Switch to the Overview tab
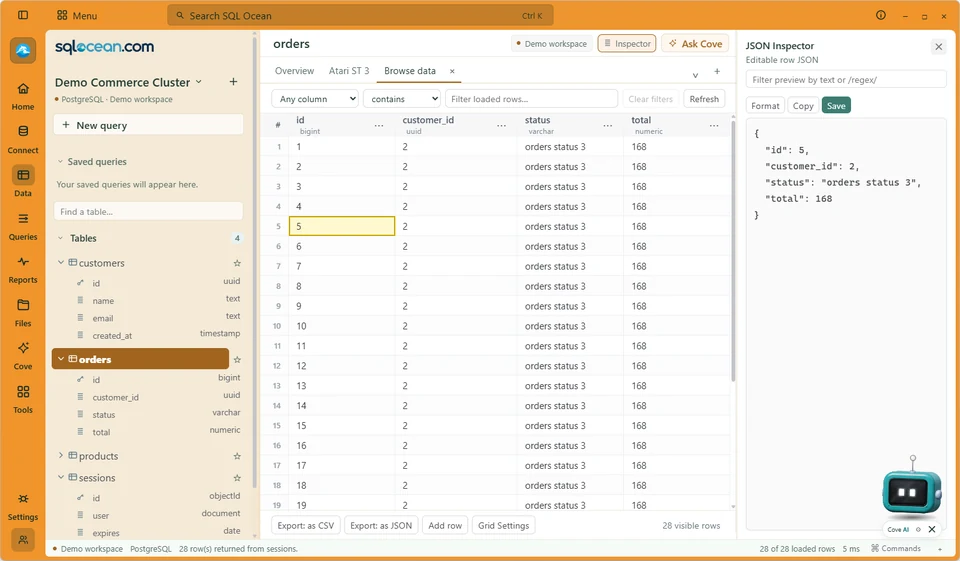The image size is (960, 561). pos(294,71)
